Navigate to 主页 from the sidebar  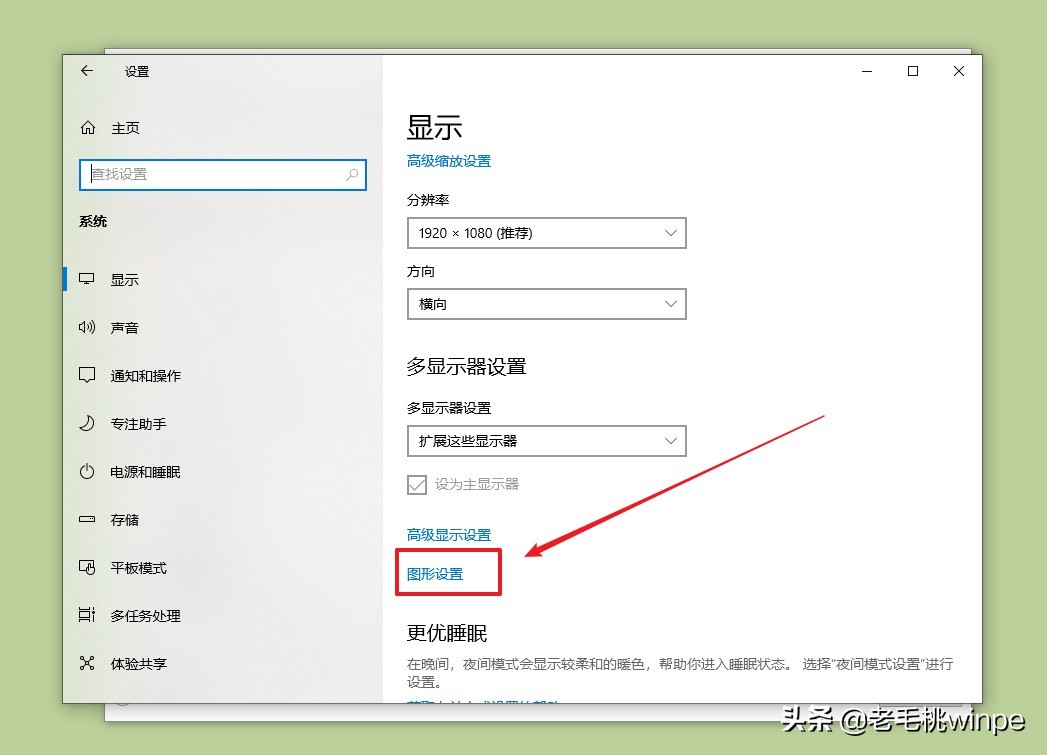tap(126, 128)
